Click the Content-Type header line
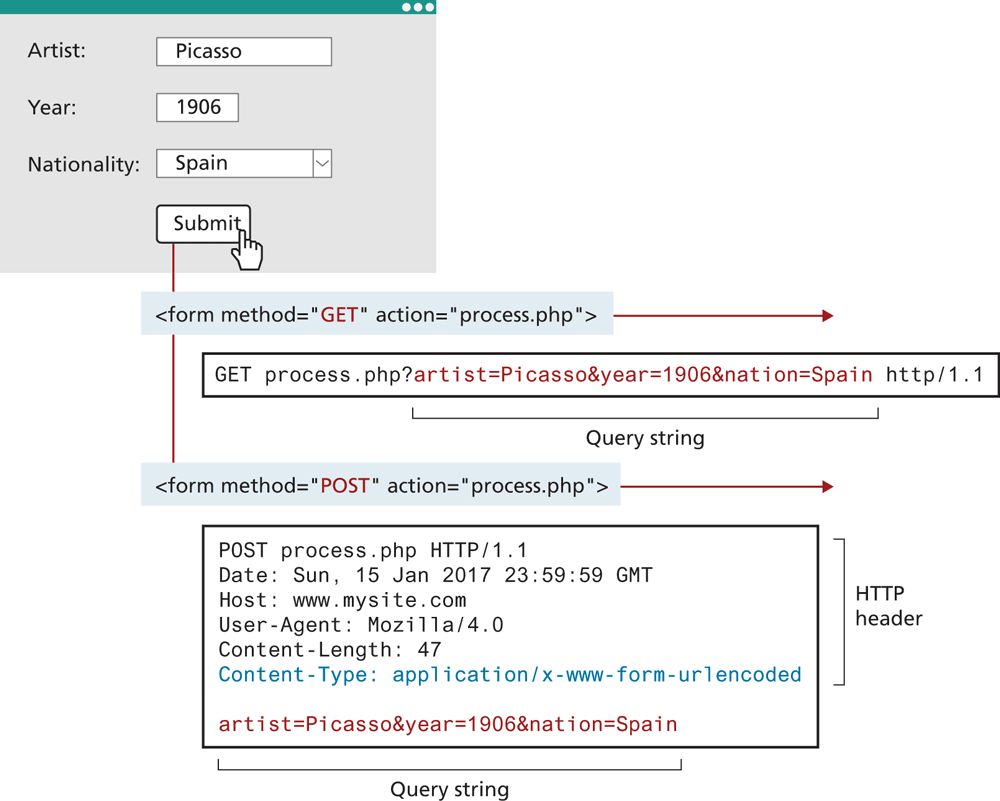 (x=509, y=675)
